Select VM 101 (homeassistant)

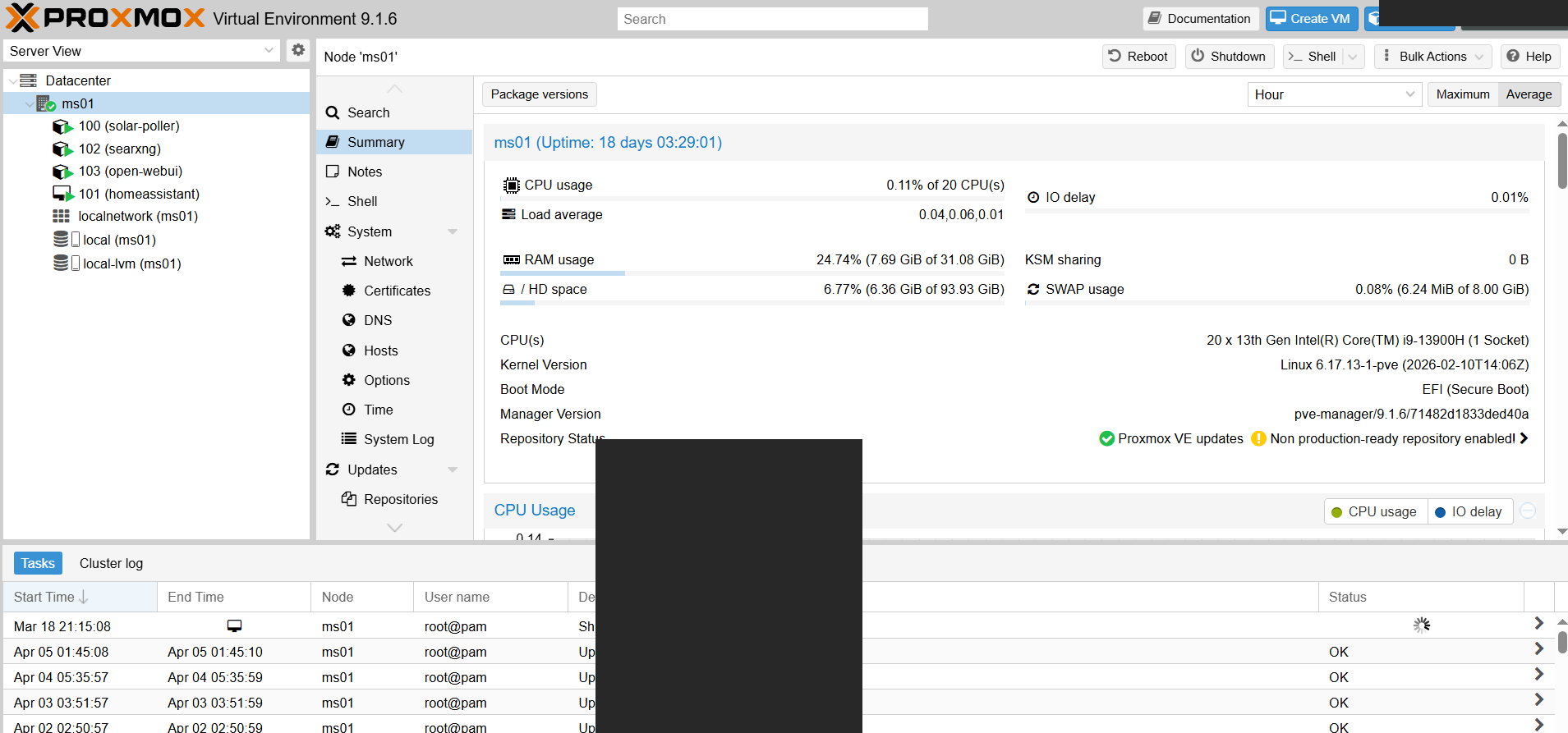point(139,194)
